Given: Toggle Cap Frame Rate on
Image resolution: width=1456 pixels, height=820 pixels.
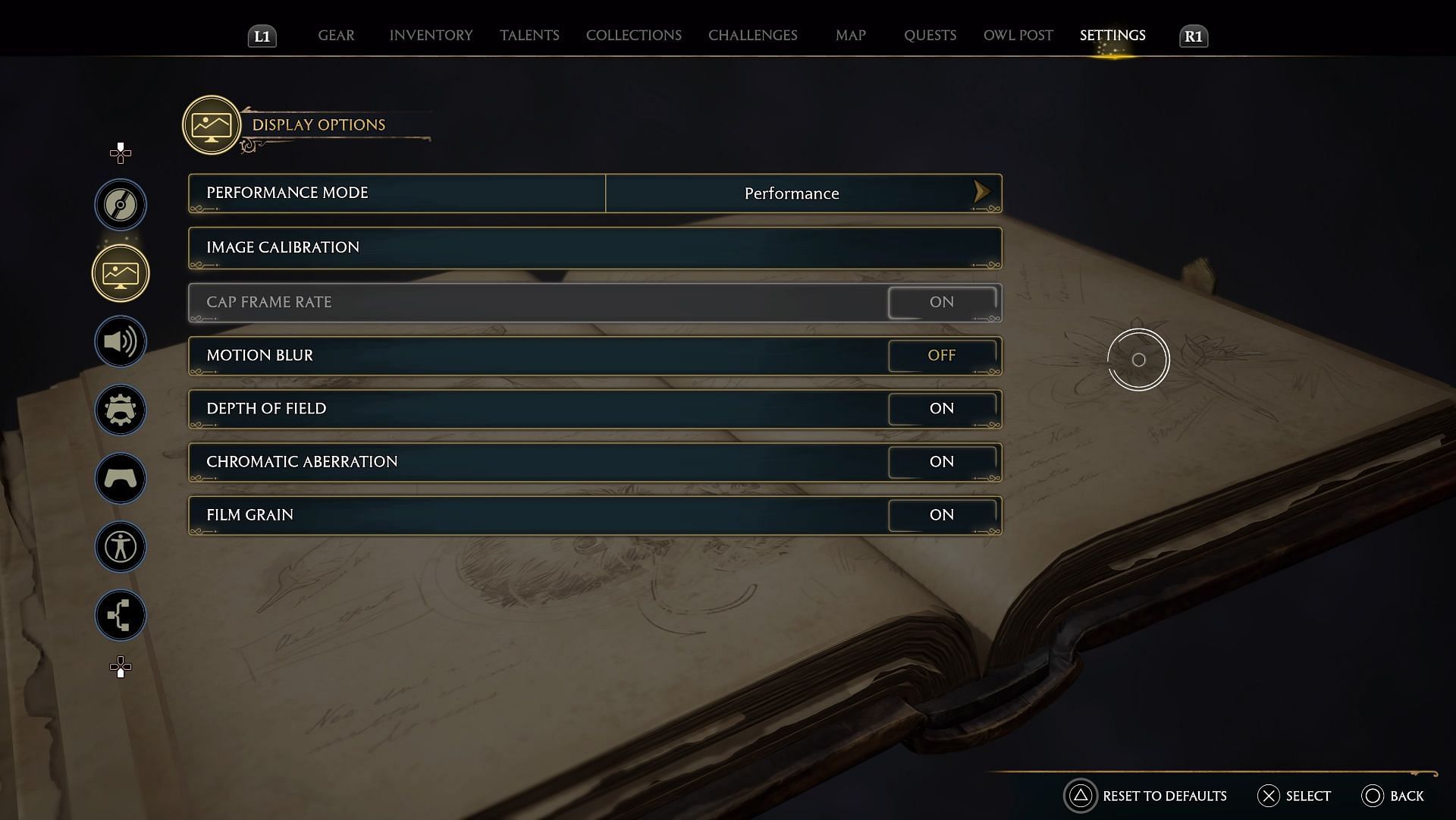Looking at the screenshot, I should [x=940, y=301].
